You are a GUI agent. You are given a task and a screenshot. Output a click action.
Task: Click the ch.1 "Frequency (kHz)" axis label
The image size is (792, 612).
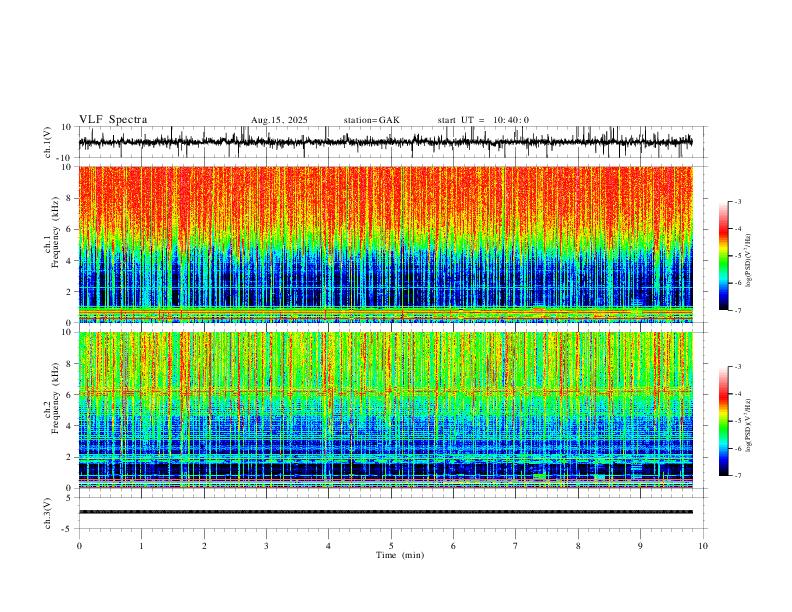[x=56, y=233]
